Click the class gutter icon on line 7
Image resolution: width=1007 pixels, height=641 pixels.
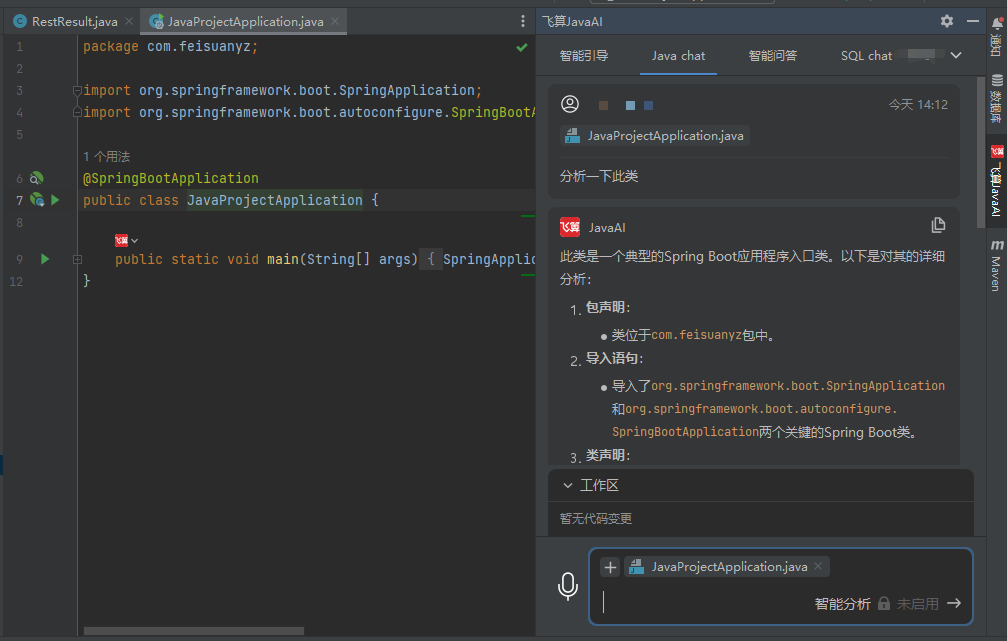(x=37, y=200)
